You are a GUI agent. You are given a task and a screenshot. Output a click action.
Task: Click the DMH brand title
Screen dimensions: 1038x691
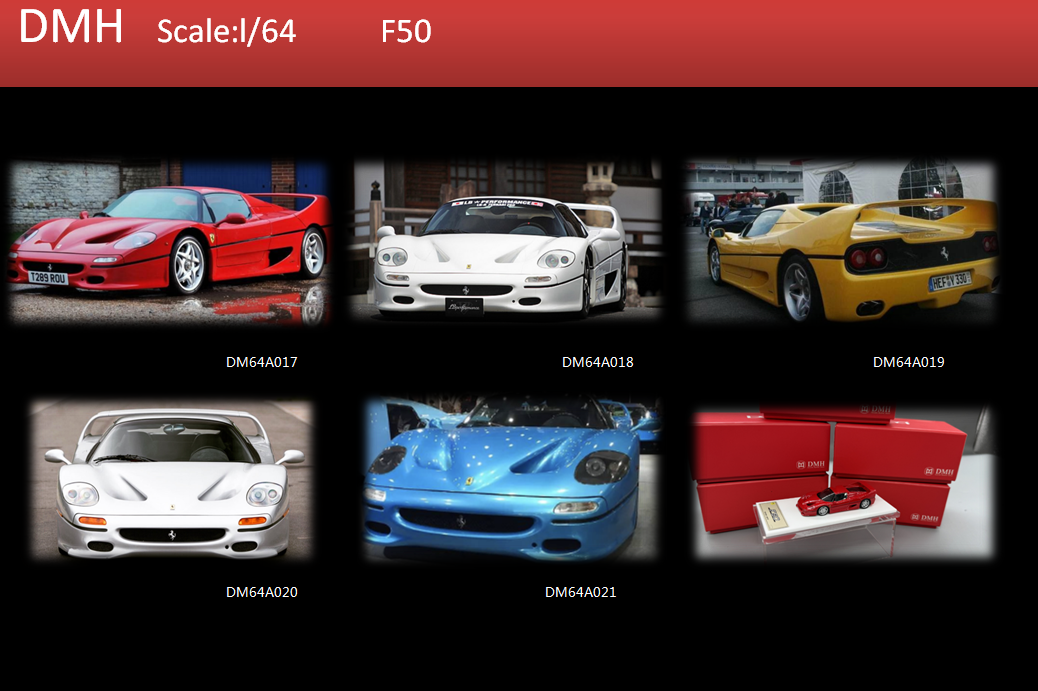pyautogui.click(x=70, y=28)
